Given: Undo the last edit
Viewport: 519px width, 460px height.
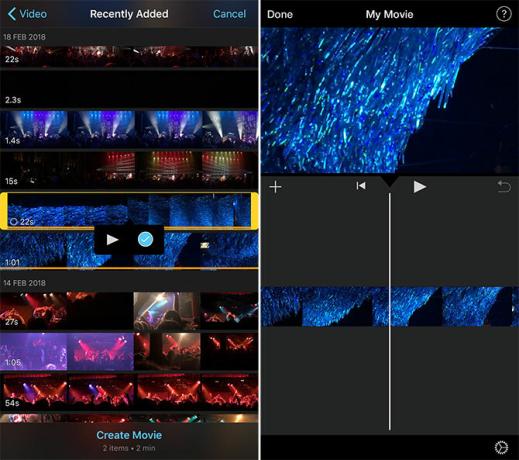Looking at the screenshot, I should click(x=504, y=187).
